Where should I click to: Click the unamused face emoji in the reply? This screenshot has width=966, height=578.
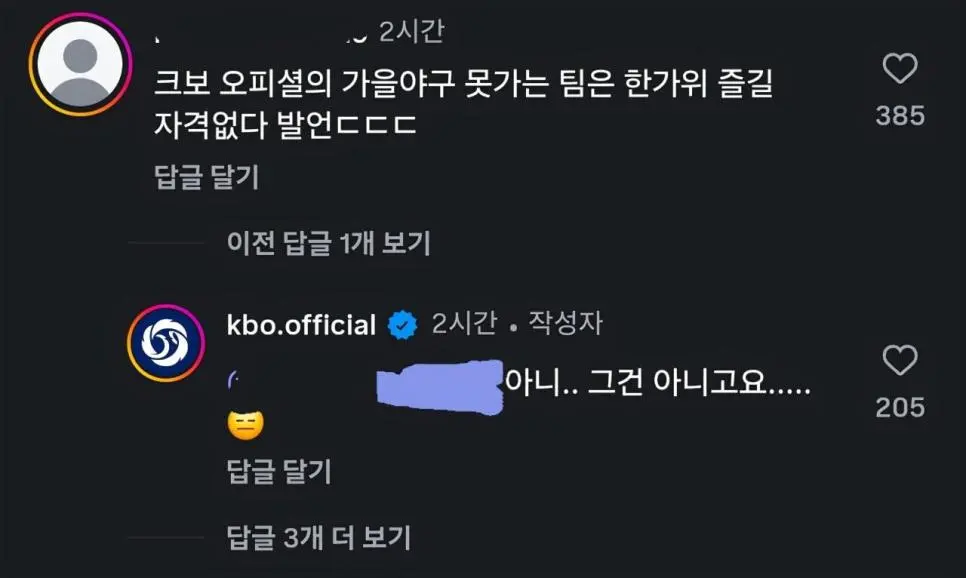pyautogui.click(x=245, y=427)
